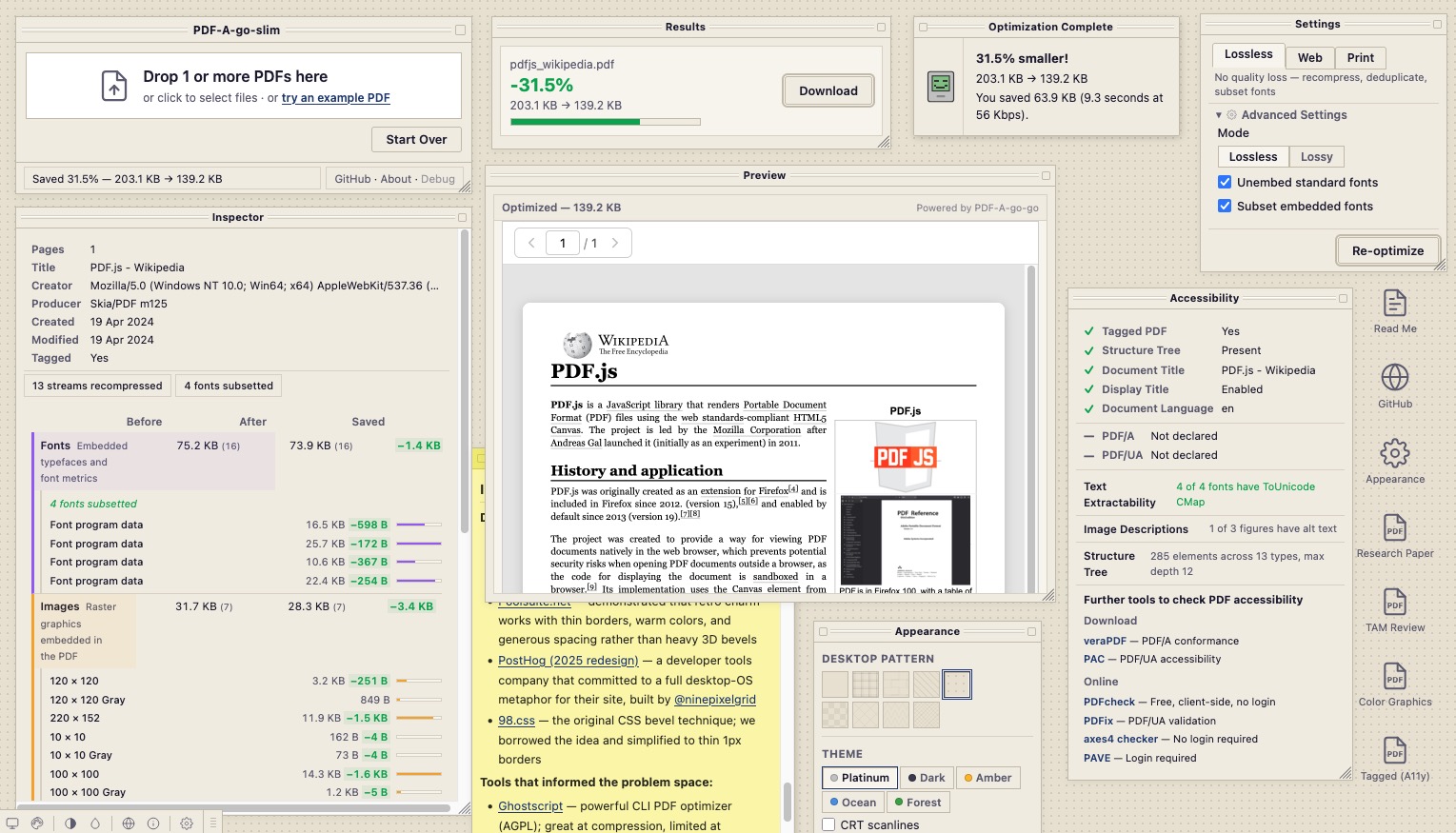Open the Appearance gear desktop icon
The width and height of the screenshot is (1456, 833).
click(x=1395, y=461)
